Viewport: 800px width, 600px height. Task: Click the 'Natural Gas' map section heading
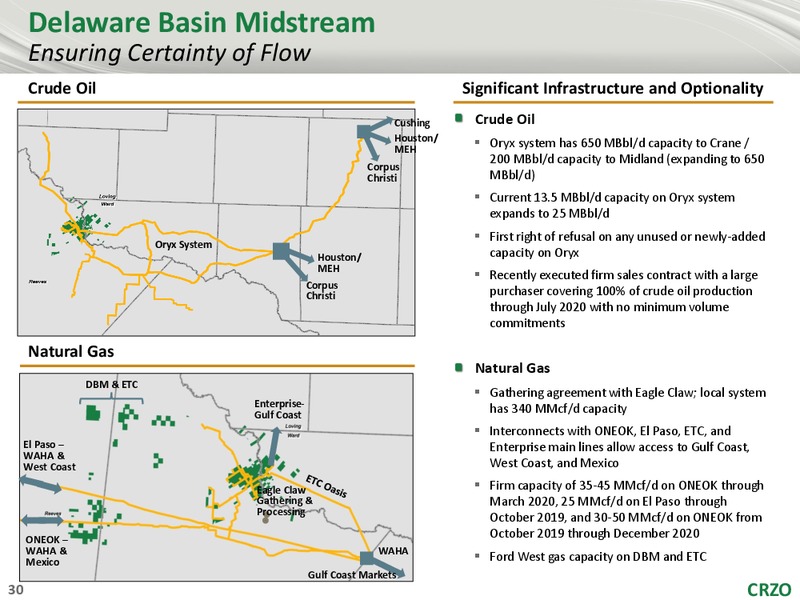(x=71, y=352)
